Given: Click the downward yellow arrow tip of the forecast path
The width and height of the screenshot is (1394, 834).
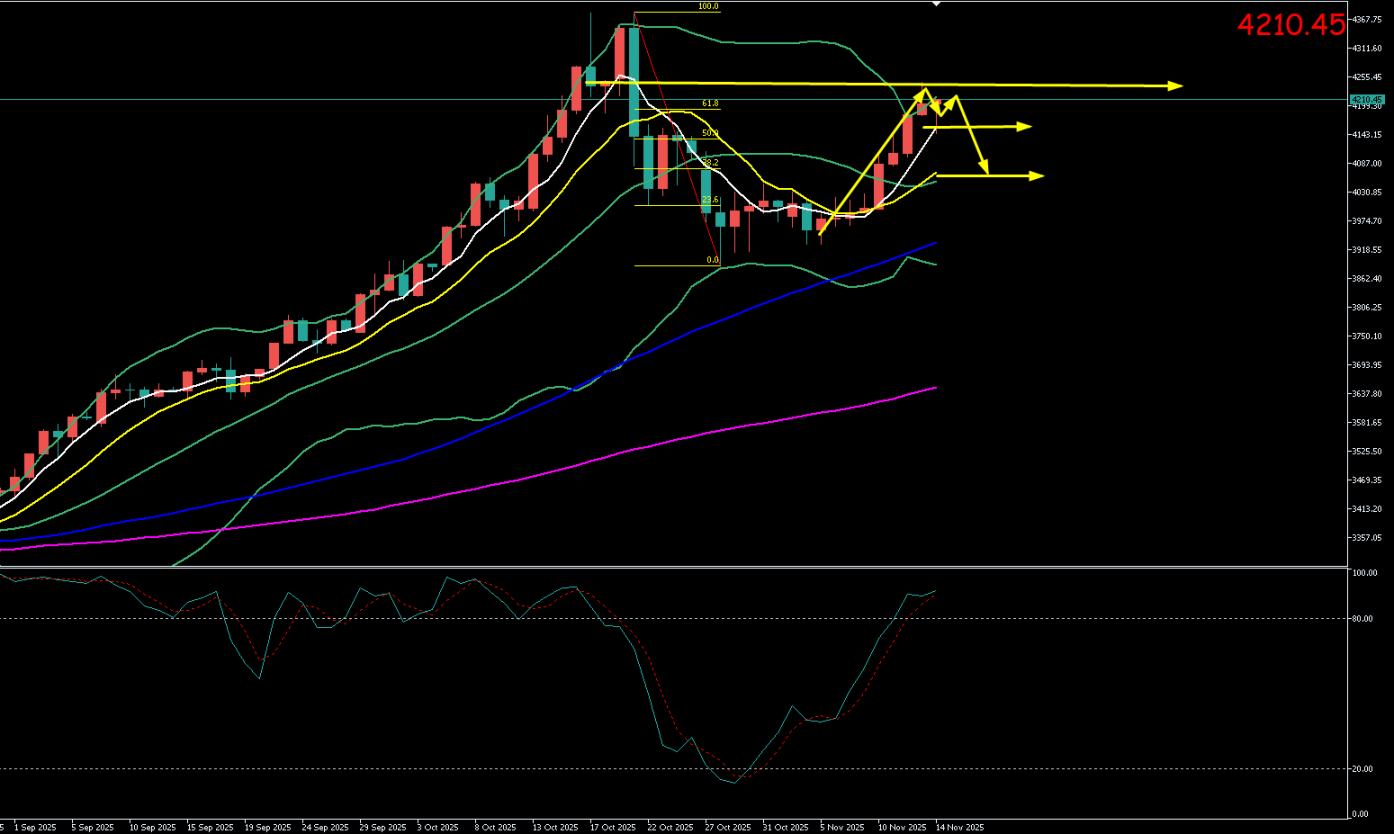Looking at the screenshot, I should pyautogui.click(x=986, y=171).
